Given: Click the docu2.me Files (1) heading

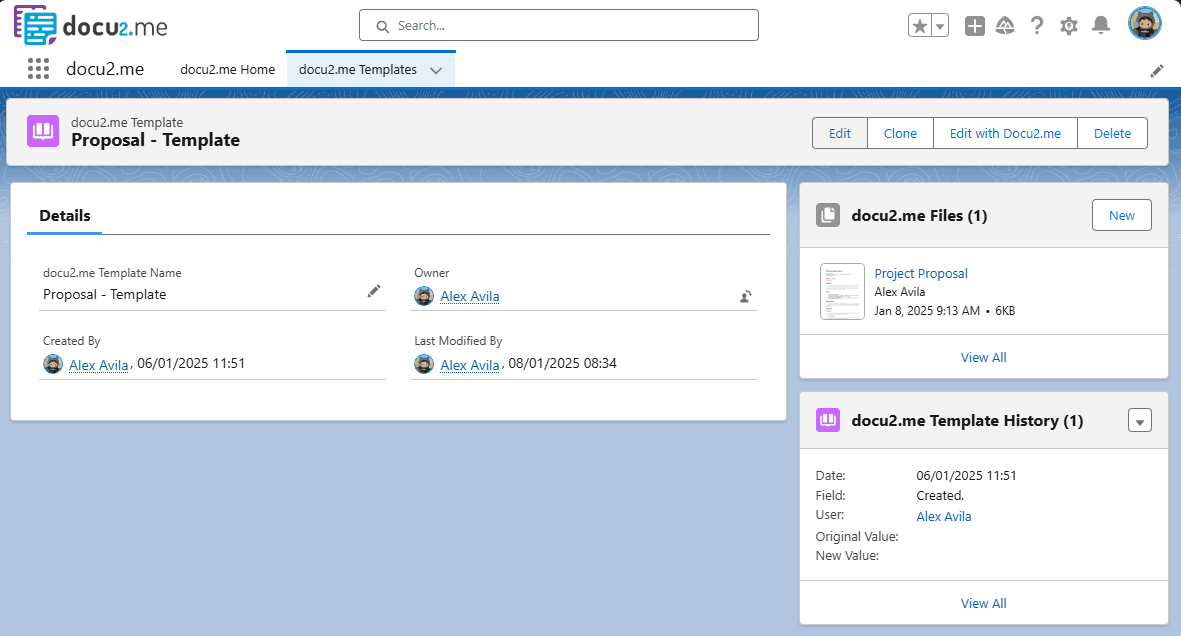Looking at the screenshot, I should (x=919, y=216).
